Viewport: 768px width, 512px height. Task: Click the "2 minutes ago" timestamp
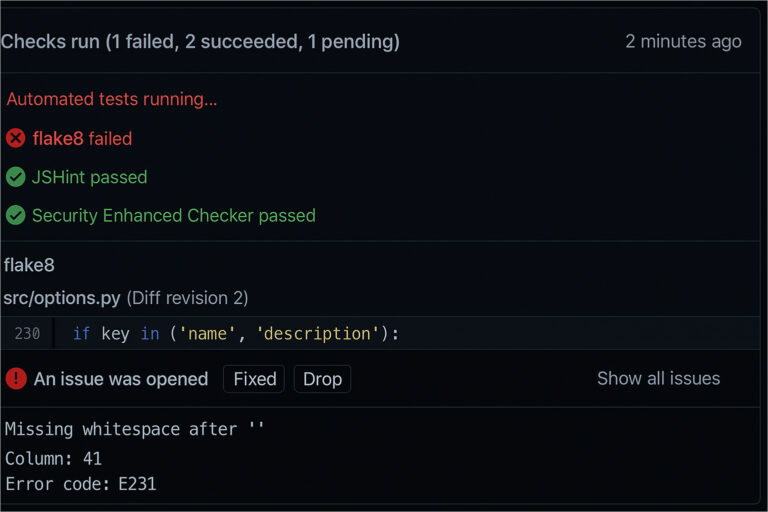point(683,41)
